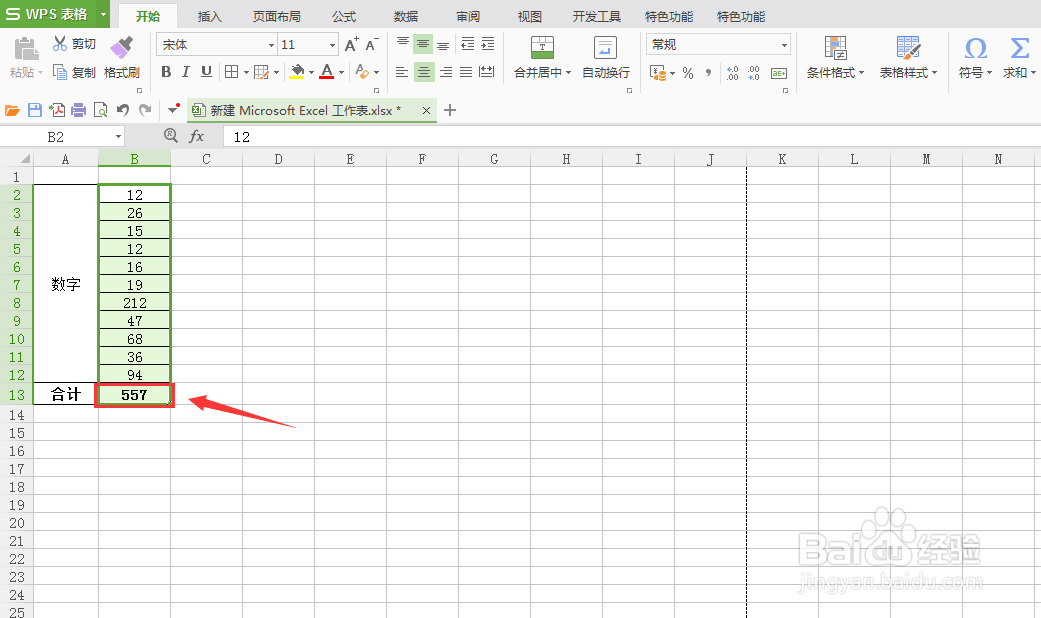Click the Paste icon
1041x618 pixels.
26,48
